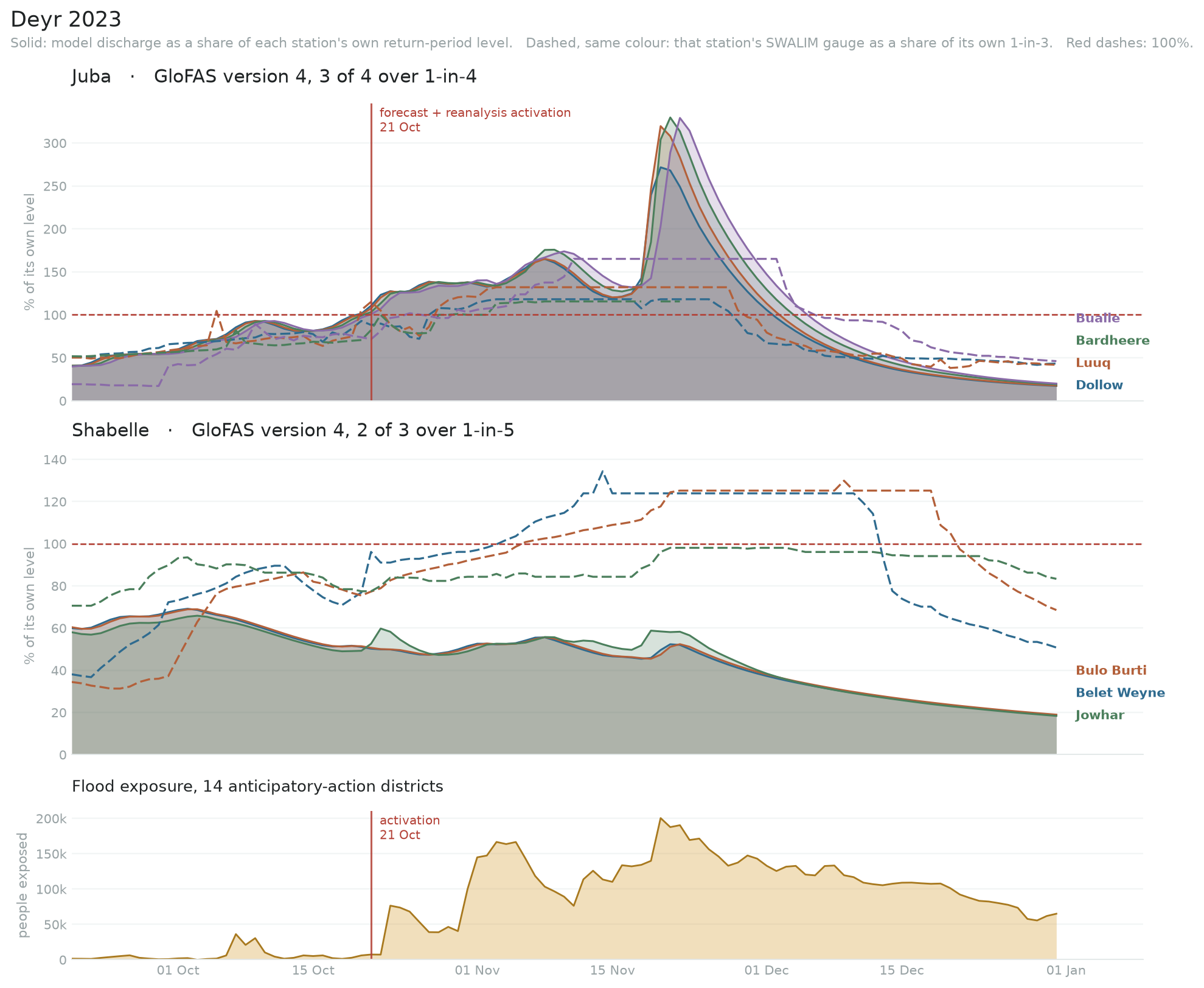
Task: Select the Bardheere series label
Action: click(x=1113, y=341)
